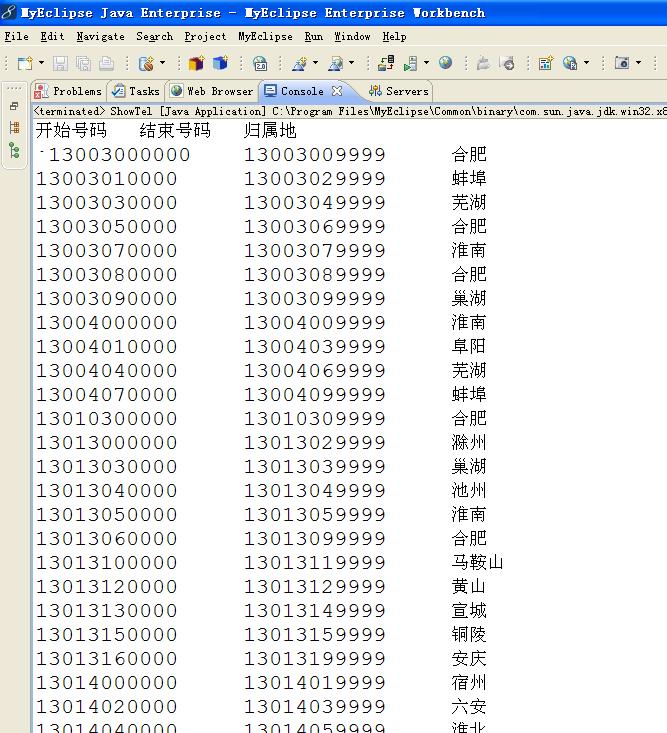This screenshot has height=733, width=667.
Task: Open the Edit menu
Action: [x=52, y=36]
